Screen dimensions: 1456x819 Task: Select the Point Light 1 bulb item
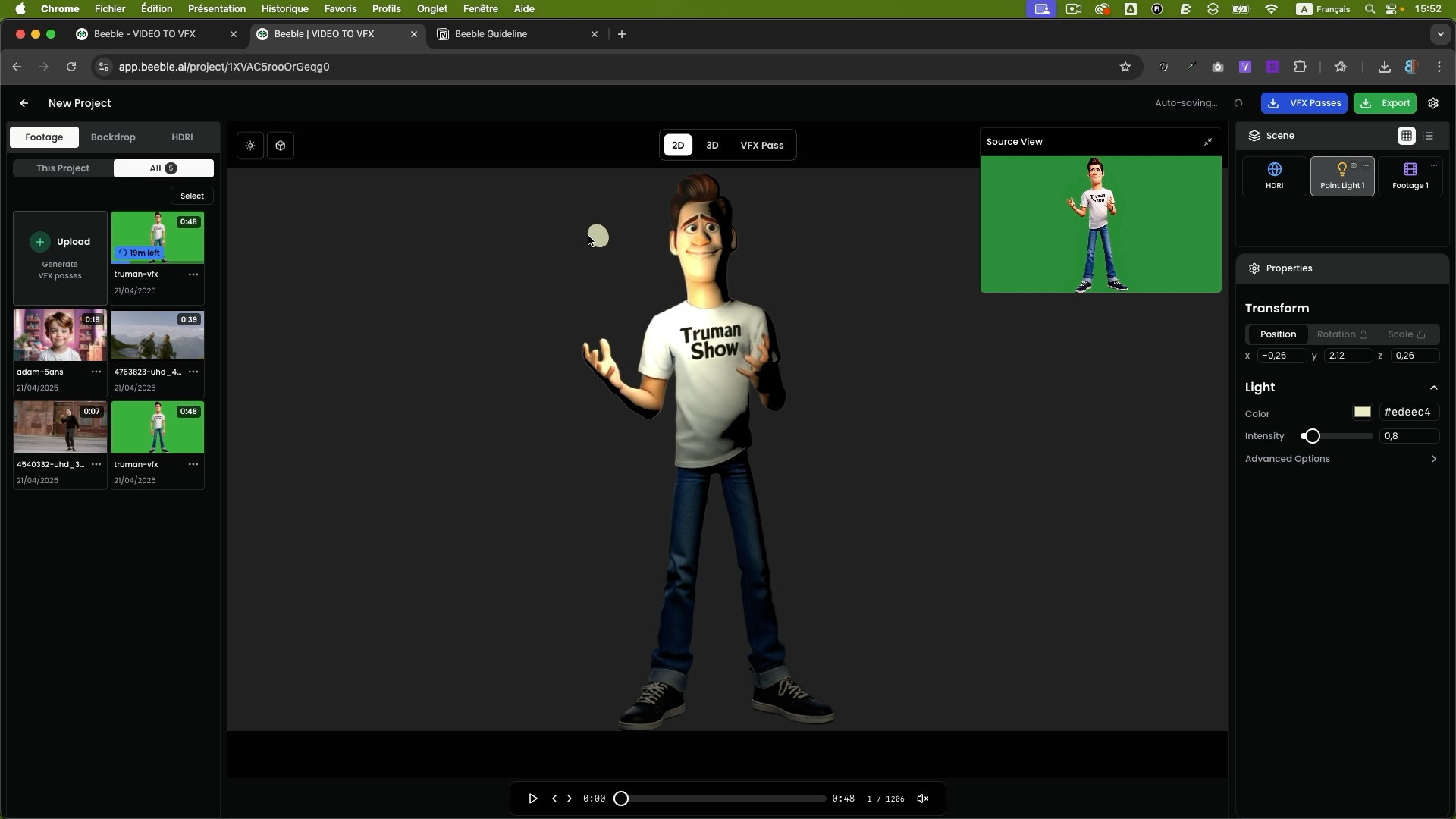tap(1341, 176)
